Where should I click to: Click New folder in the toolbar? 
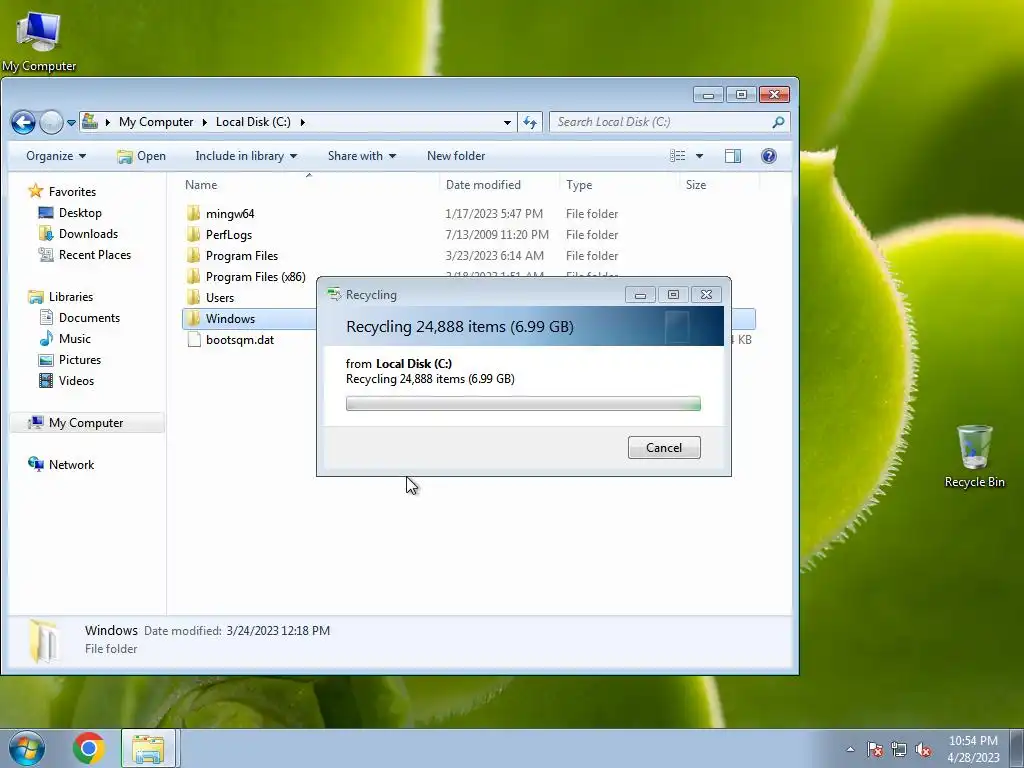456,156
